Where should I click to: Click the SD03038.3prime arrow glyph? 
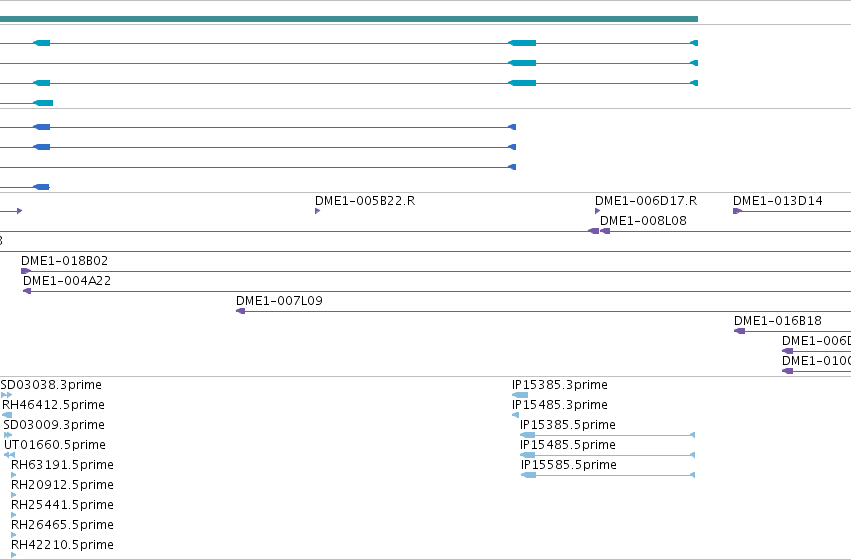click(x=7, y=395)
